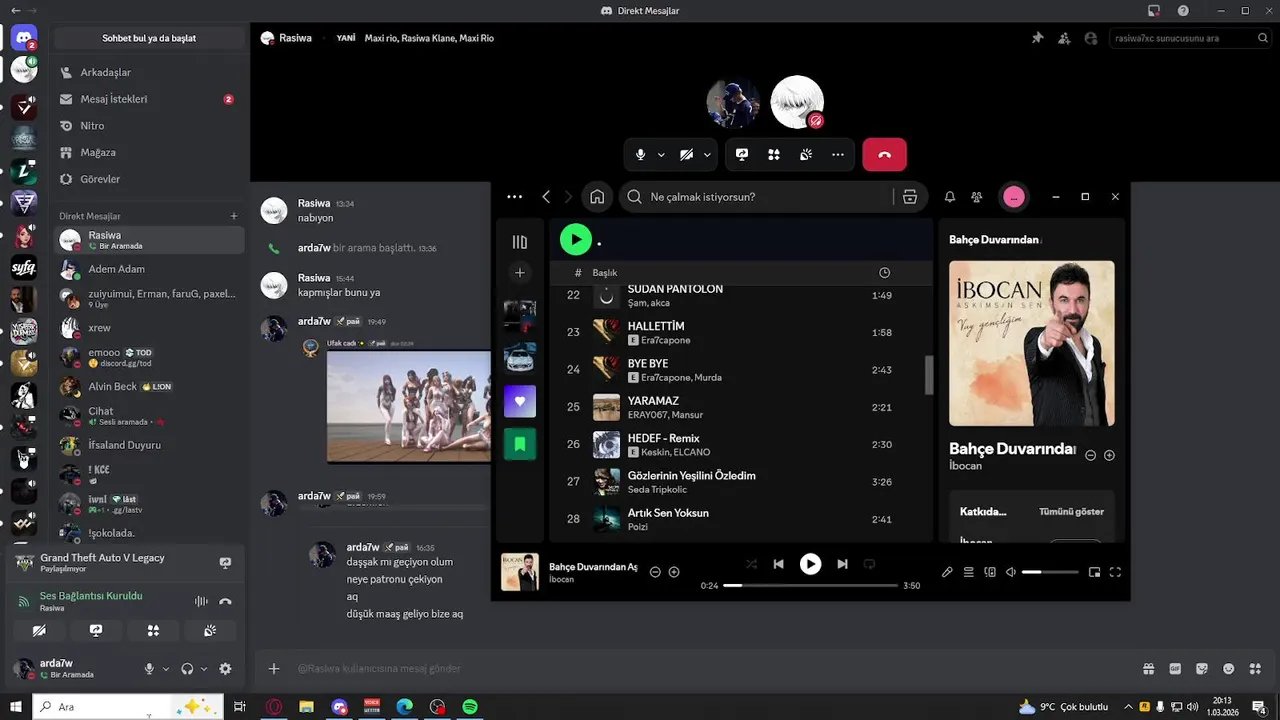Image resolution: width=1280 pixels, height=720 pixels.
Task: Toggle noise suppression waveform icon
Action: (201, 601)
